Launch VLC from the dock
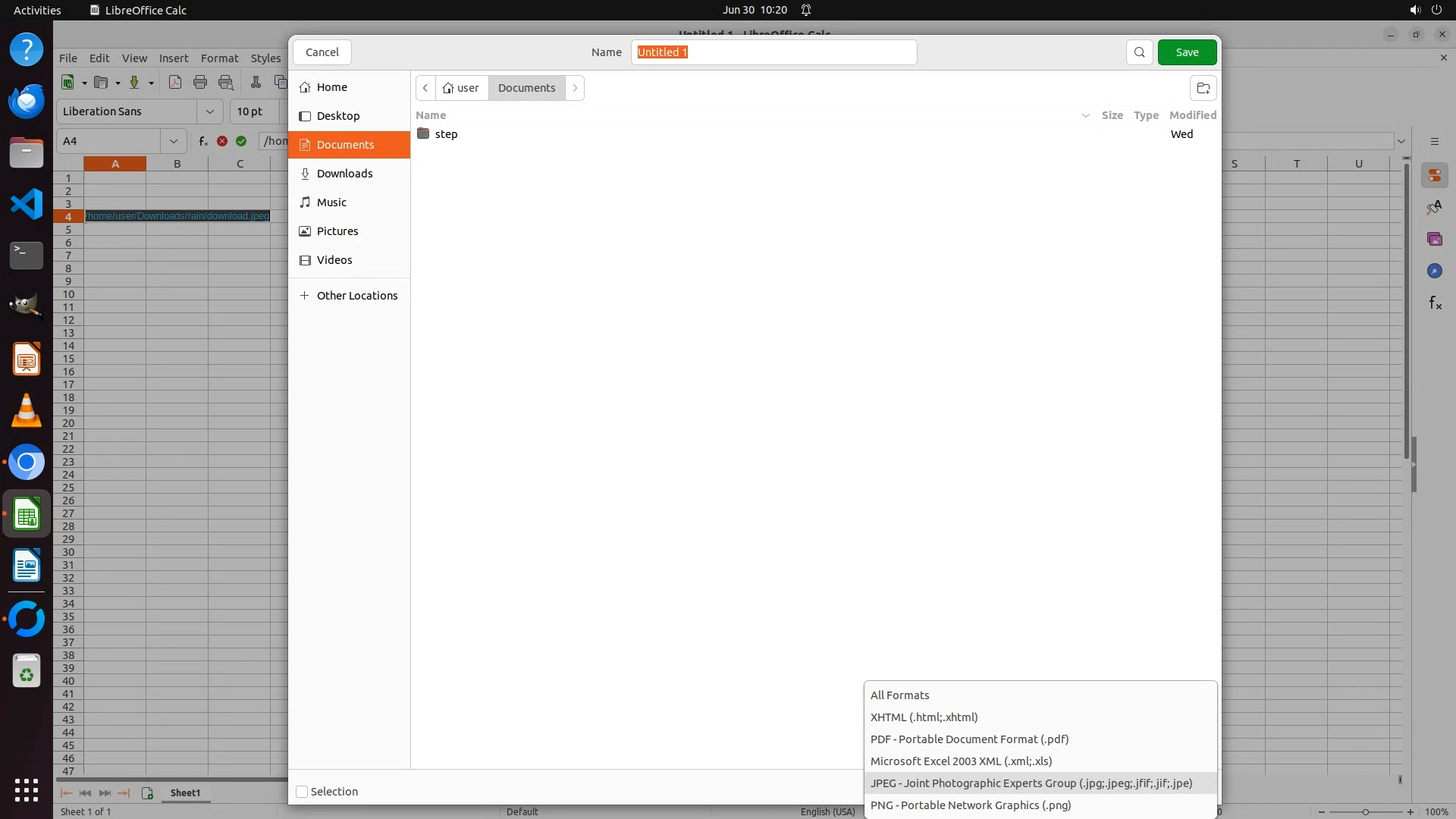The width and height of the screenshot is (1456, 819). point(27,411)
